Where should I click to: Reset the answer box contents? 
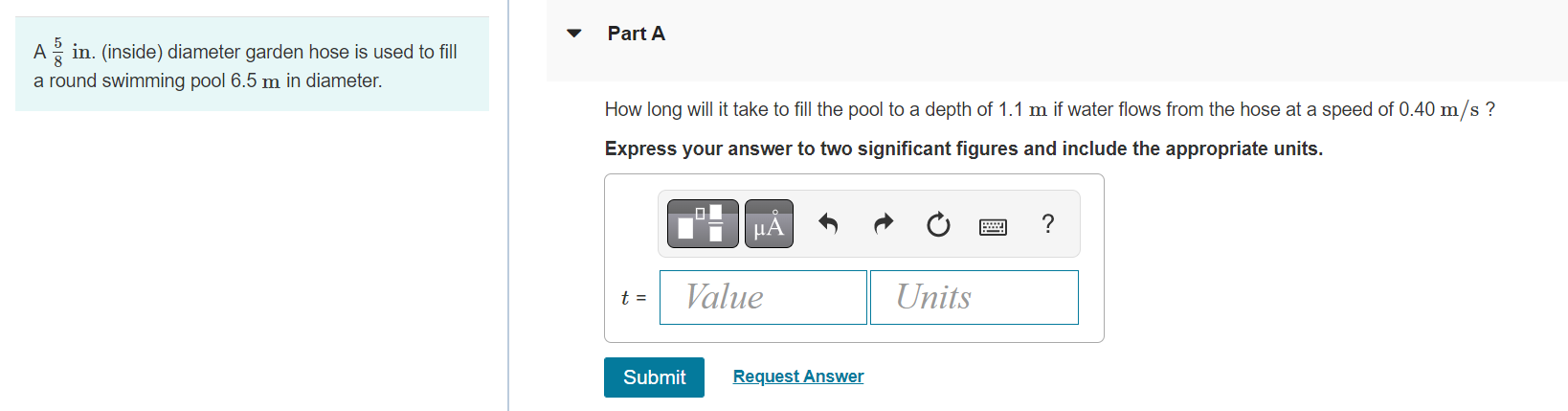coord(938,224)
